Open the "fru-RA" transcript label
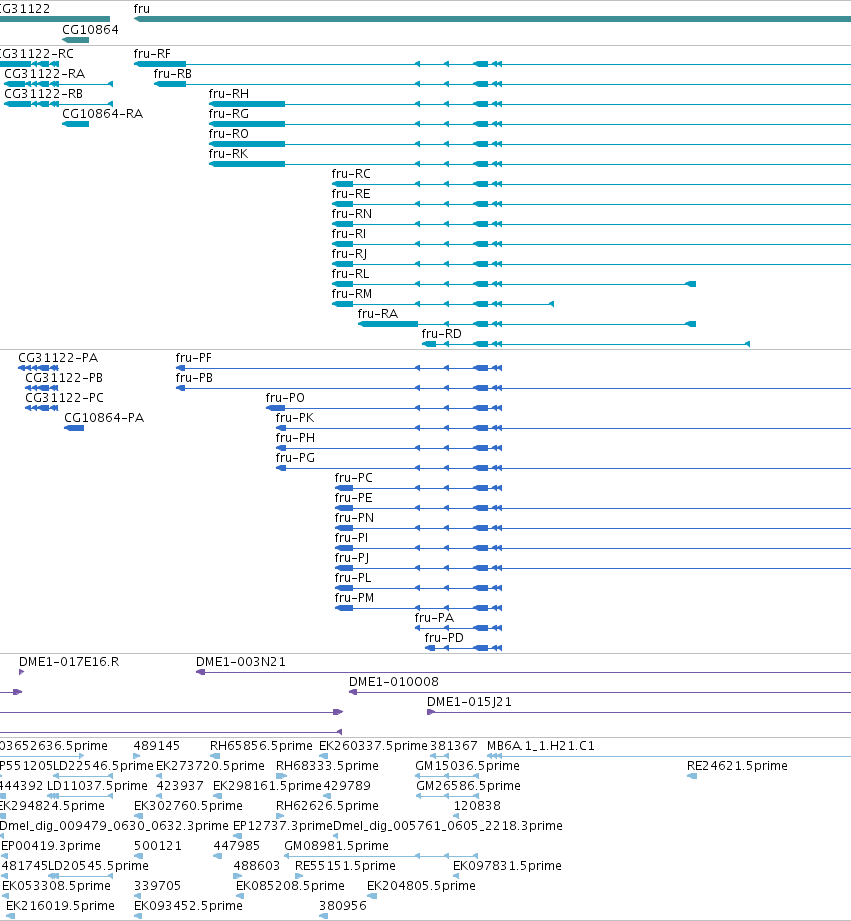This screenshot has width=851, height=921. coord(378,313)
